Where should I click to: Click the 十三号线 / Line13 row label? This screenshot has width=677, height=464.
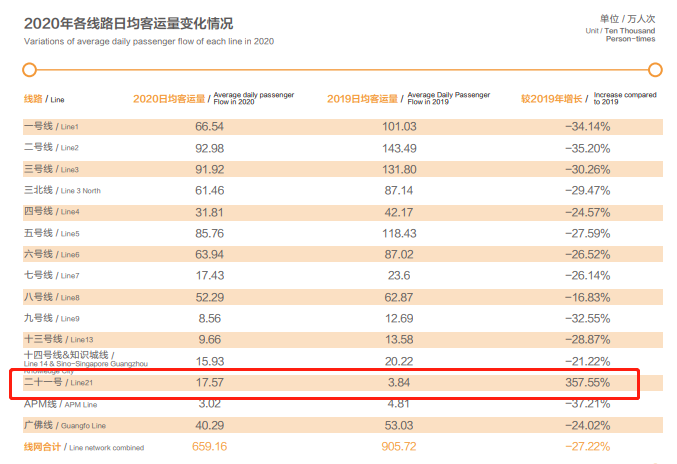click(58, 339)
